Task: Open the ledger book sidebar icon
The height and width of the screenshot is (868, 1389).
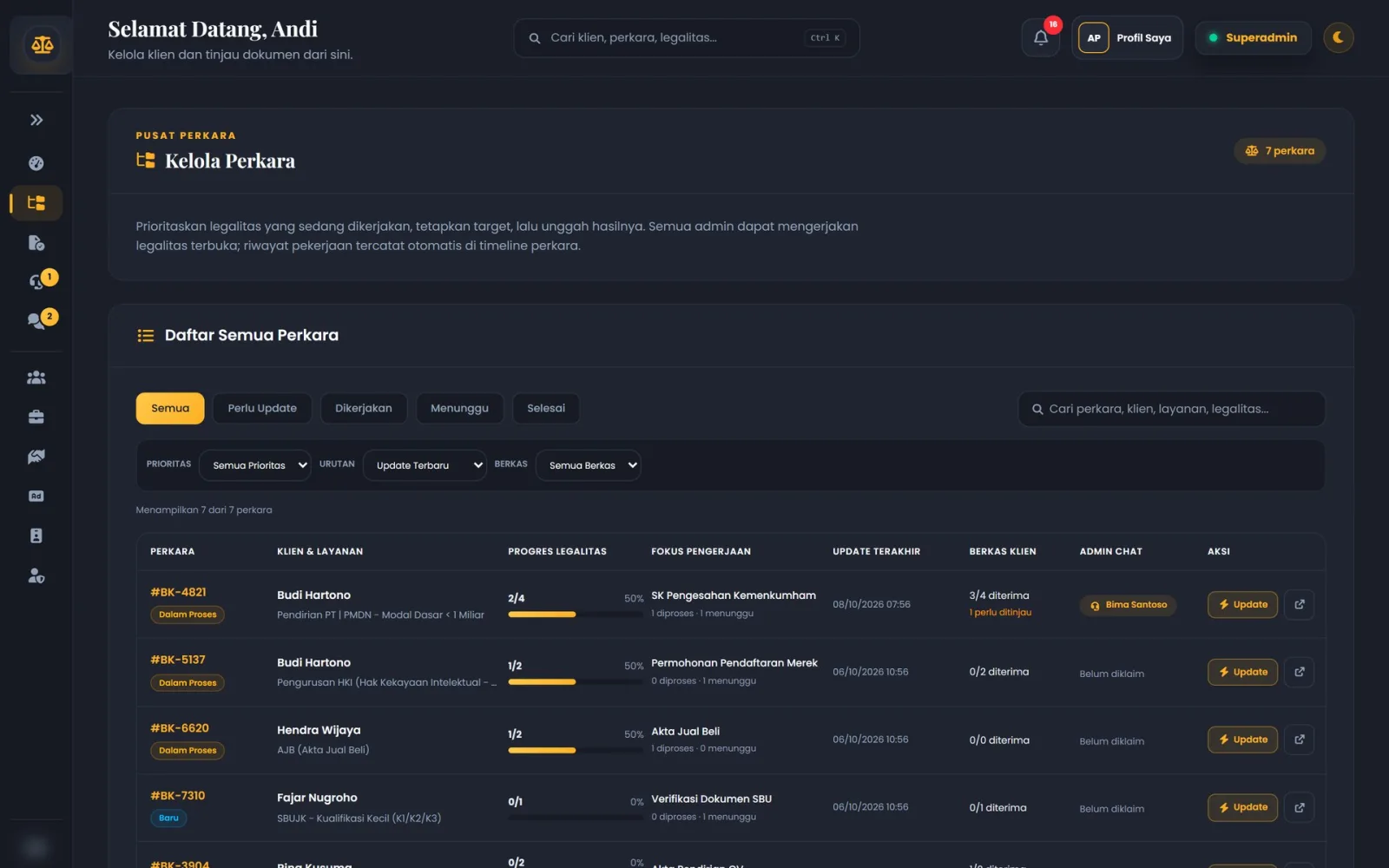Action: point(36,536)
